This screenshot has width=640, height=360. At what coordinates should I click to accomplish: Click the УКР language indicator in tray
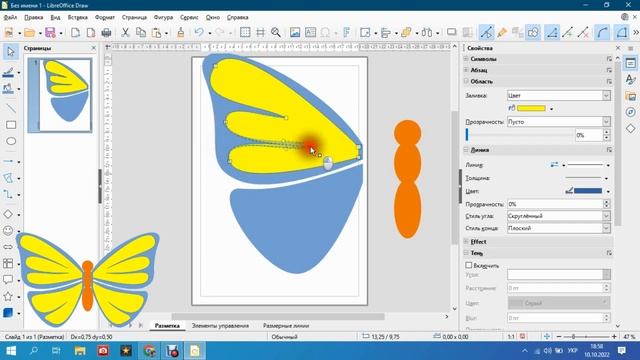[573, 351]
